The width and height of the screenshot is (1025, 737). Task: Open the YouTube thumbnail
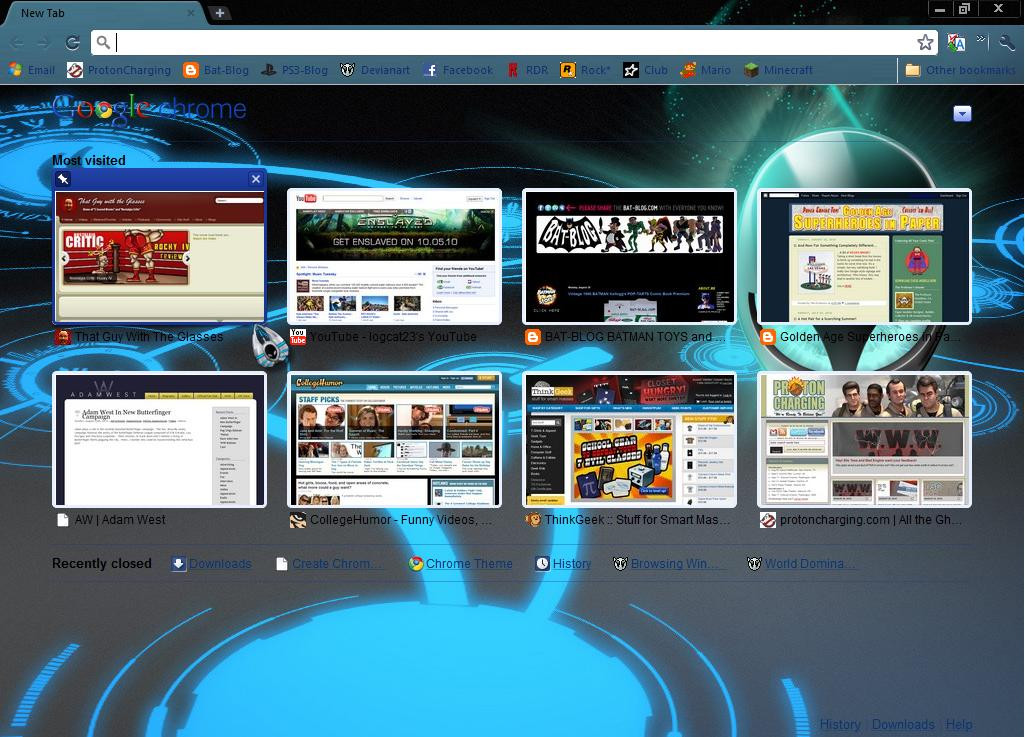394,256
